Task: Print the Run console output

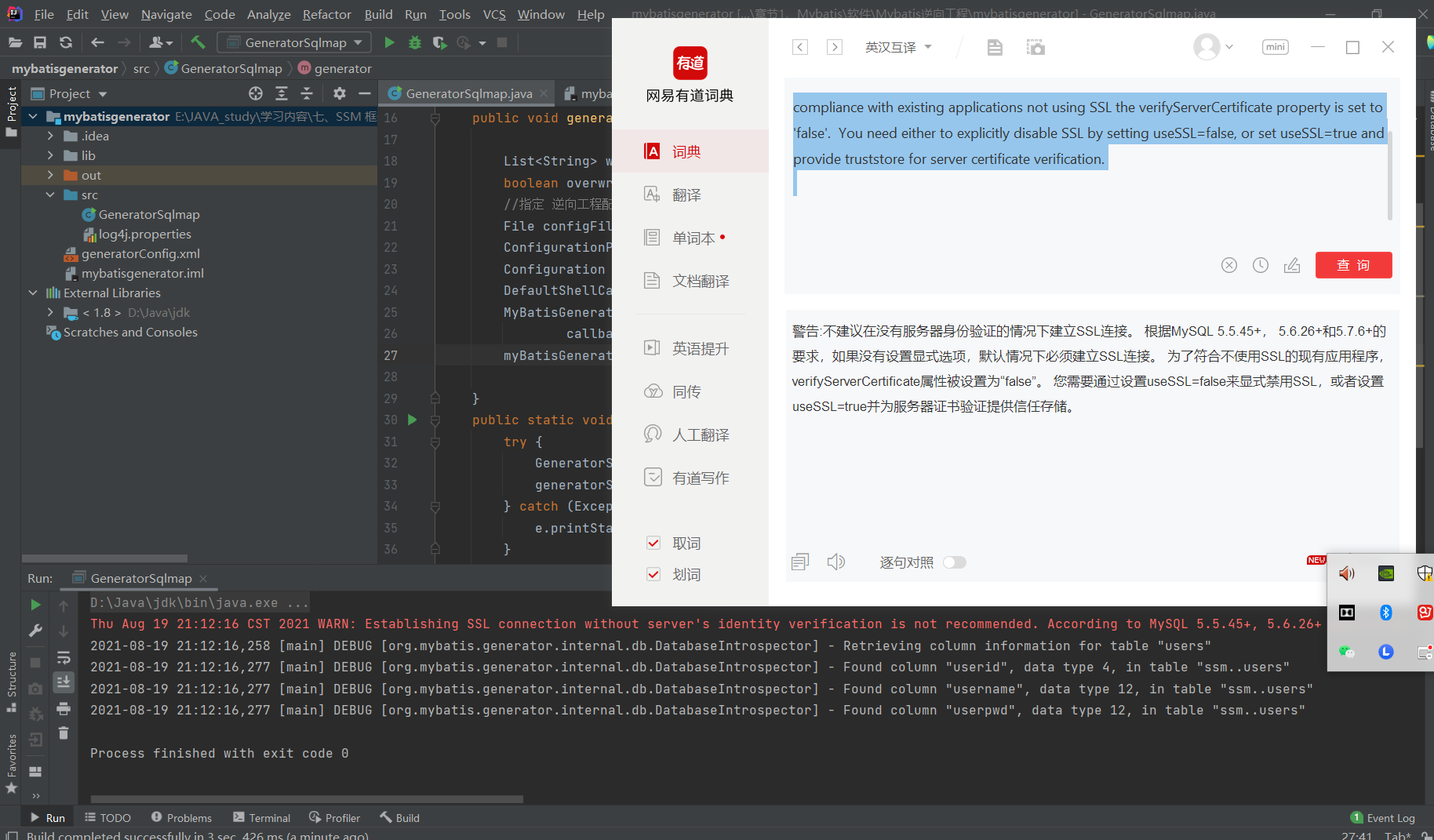Action: tap(64, 708)
